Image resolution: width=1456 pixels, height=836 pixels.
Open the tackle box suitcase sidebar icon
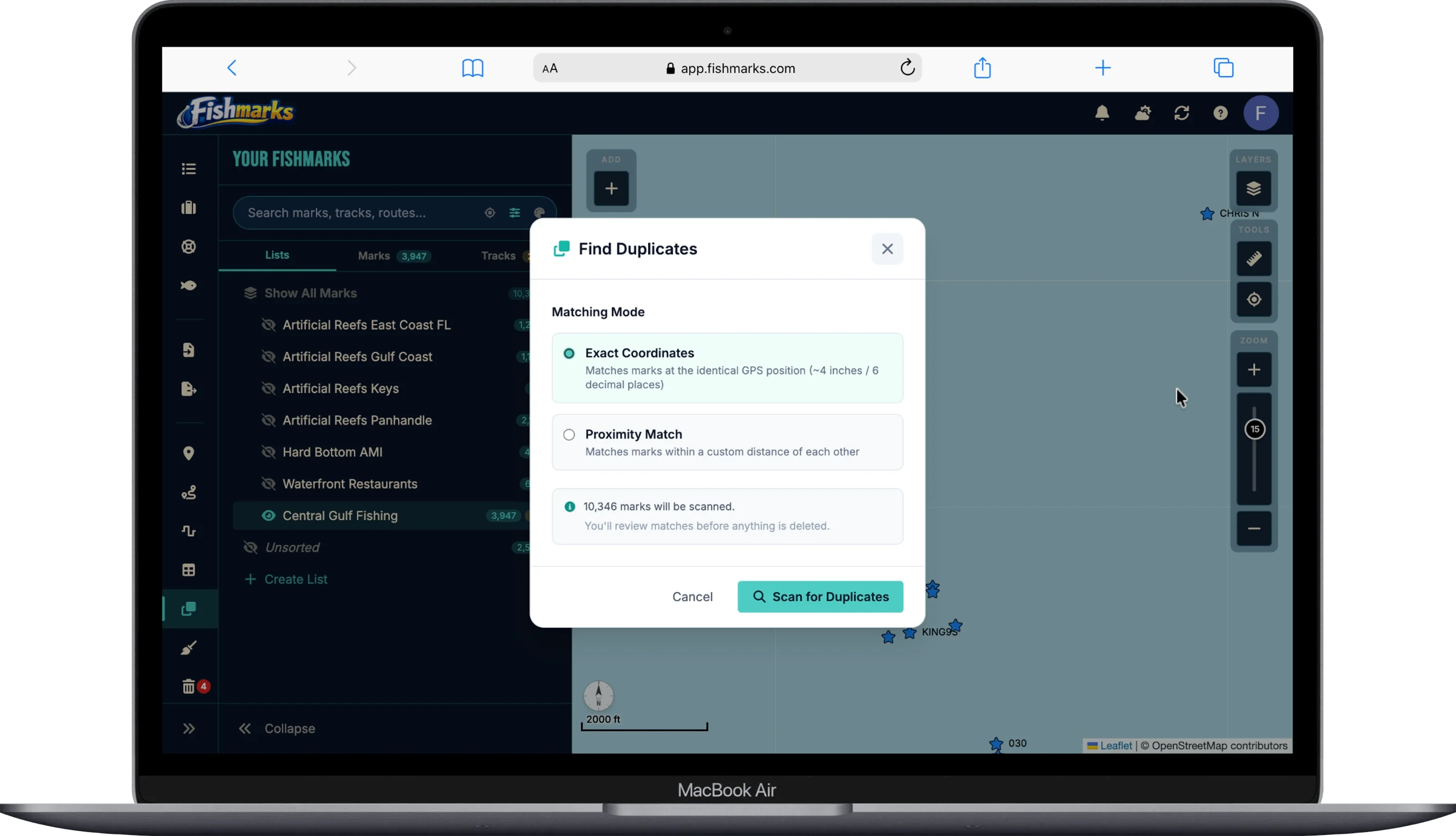(x=189, y=207)
